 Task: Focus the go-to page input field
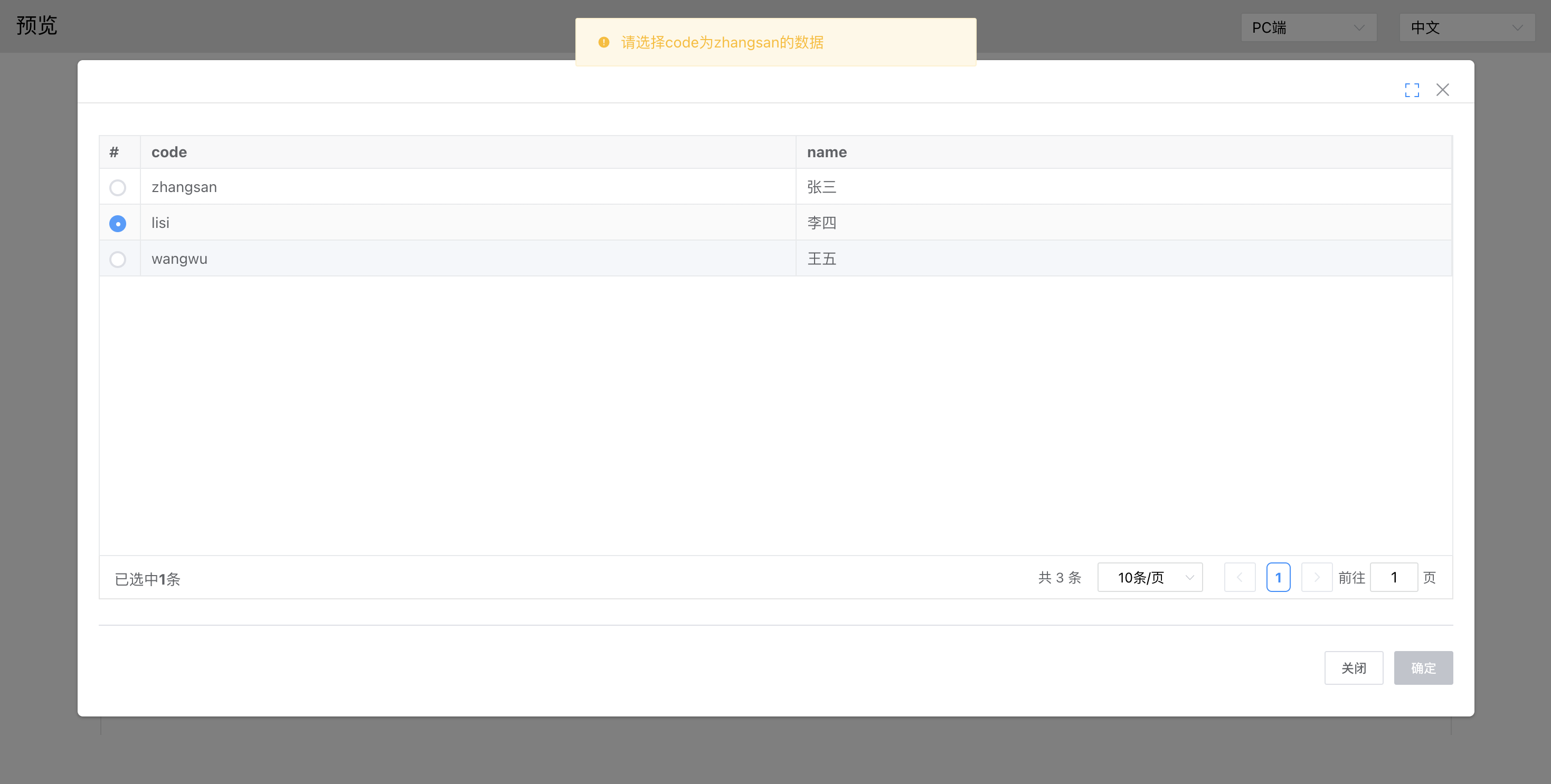click(x=1393, y=578)
